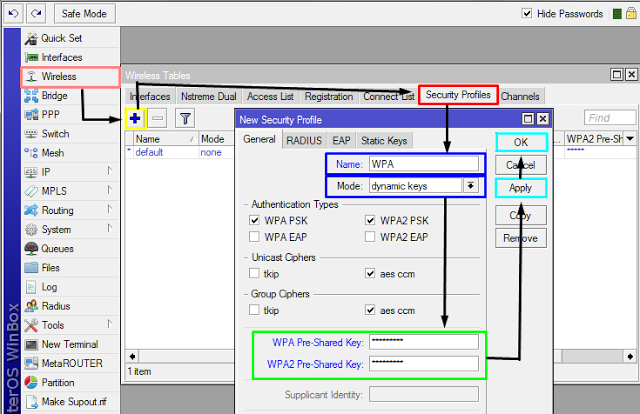Viewport: 640px width, 414px height.
Task: Toggle Hide Passwords checkbox
Action: (x=527, y=13)
